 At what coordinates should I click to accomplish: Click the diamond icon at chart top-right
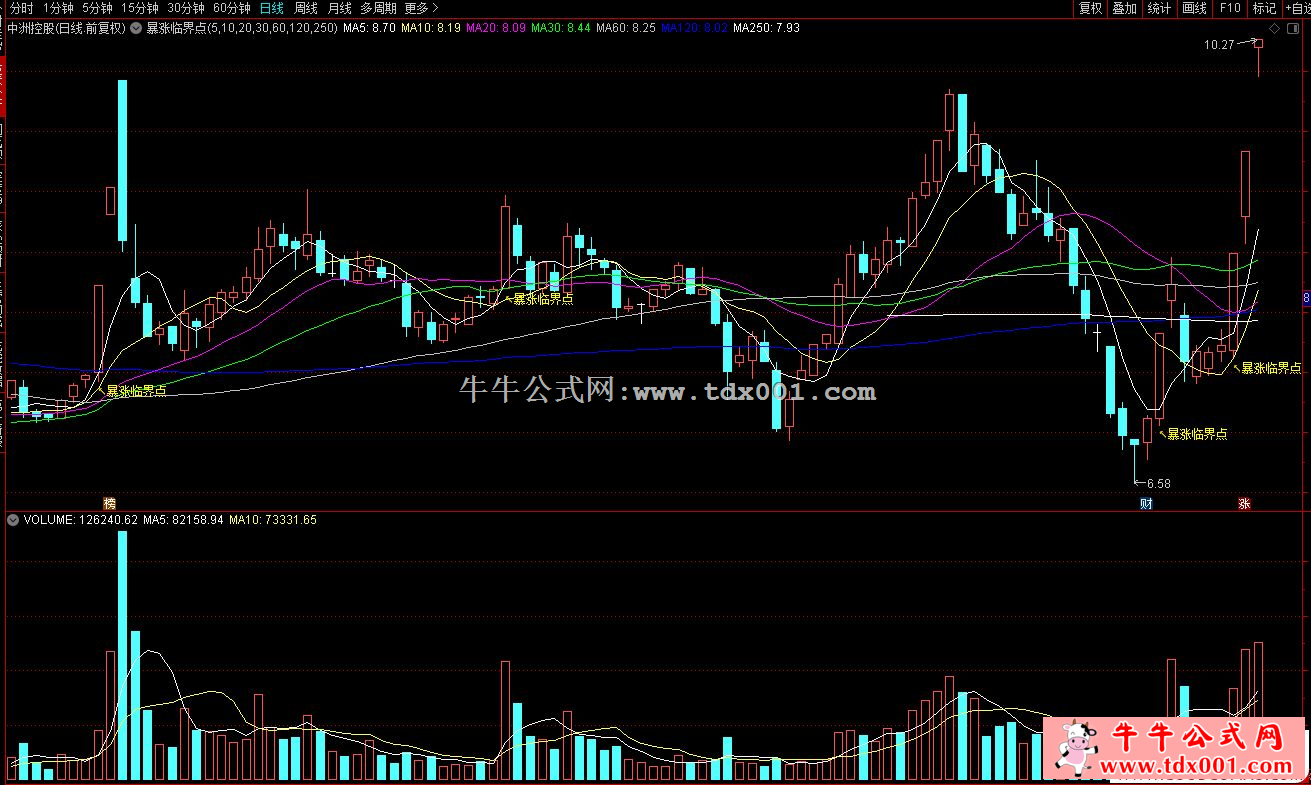(x=1272, y=27)
